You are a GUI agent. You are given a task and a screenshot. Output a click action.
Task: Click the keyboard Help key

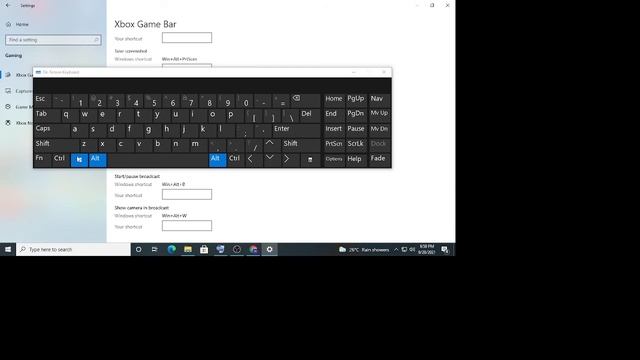(356, 160)
